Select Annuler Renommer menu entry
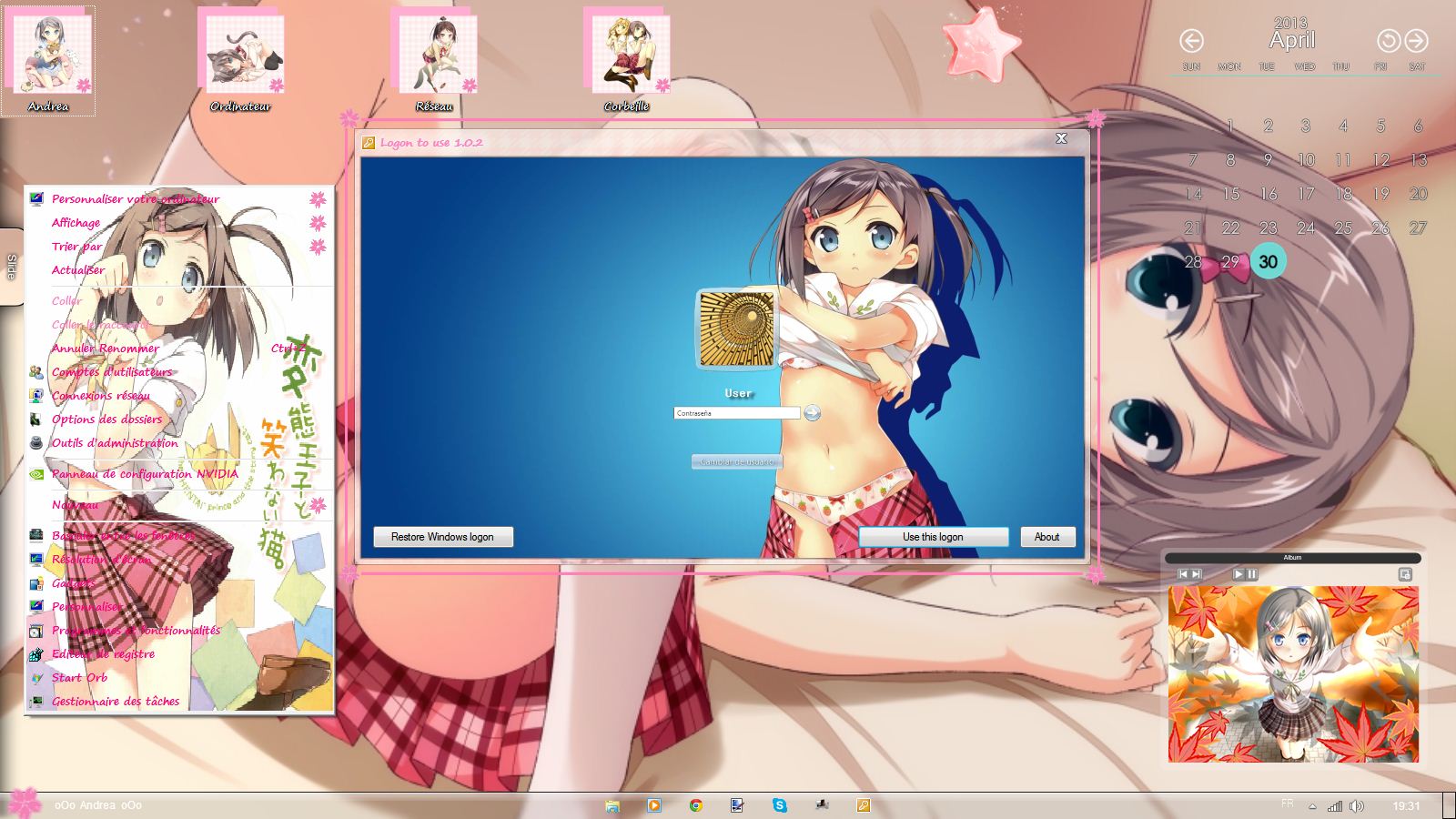 point(180,348)
